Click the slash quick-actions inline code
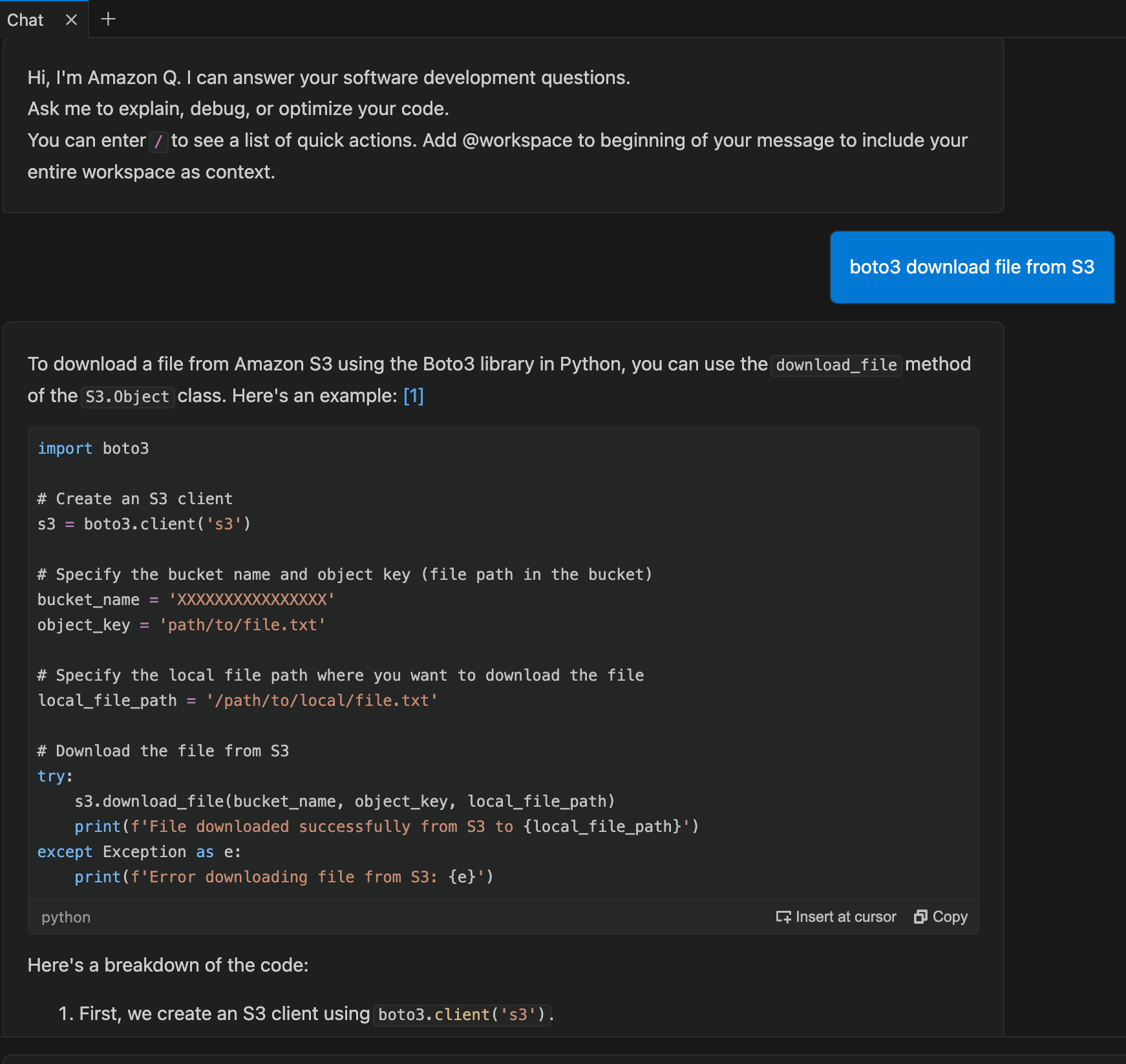 pyautogui.click(x=158, y=141)
